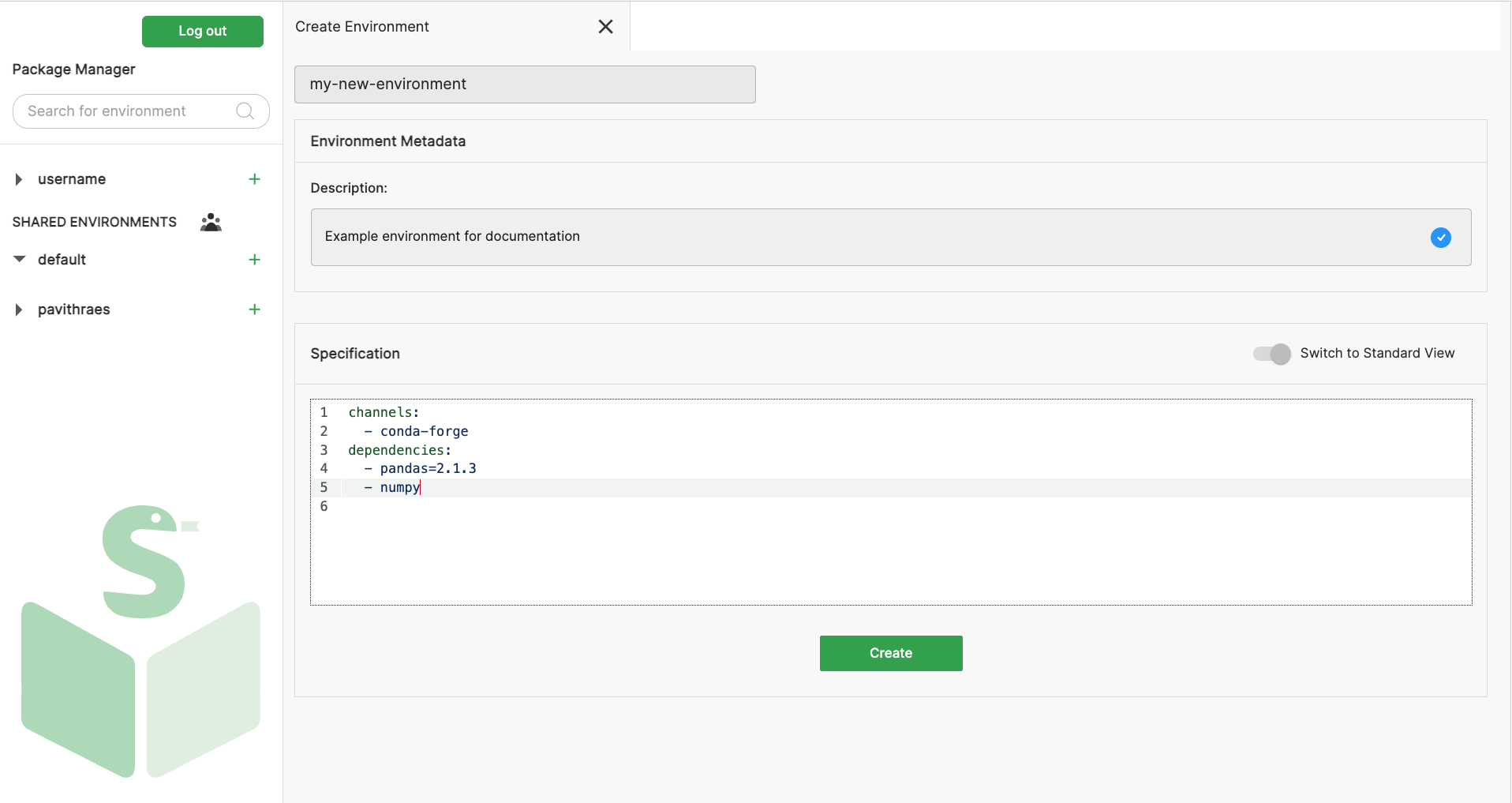Select the Create Environment tab
The height and width of the screenshot is (803, 1512).
point(362,27)
